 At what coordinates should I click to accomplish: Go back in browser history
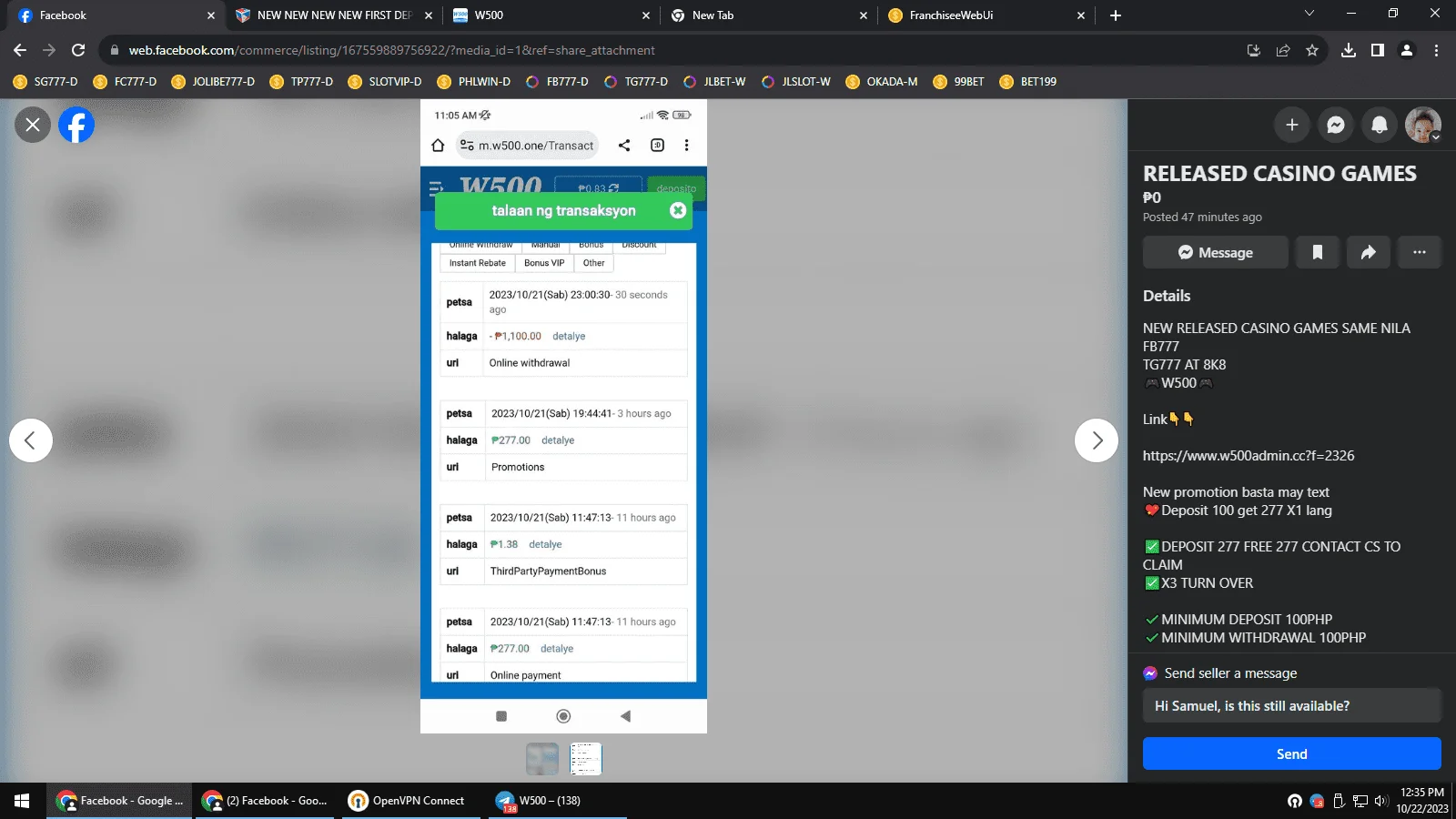click(20, 50)
